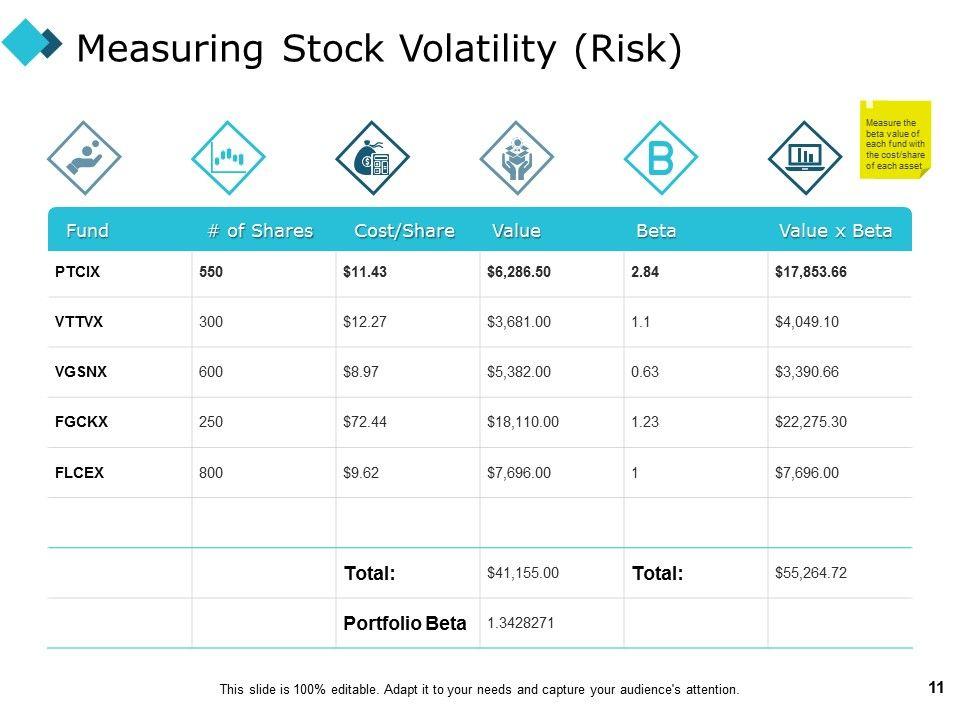This screenshot has height=720, width=960.
Task: Click the FGCKX fund name
Action: [x=82, y=422]
